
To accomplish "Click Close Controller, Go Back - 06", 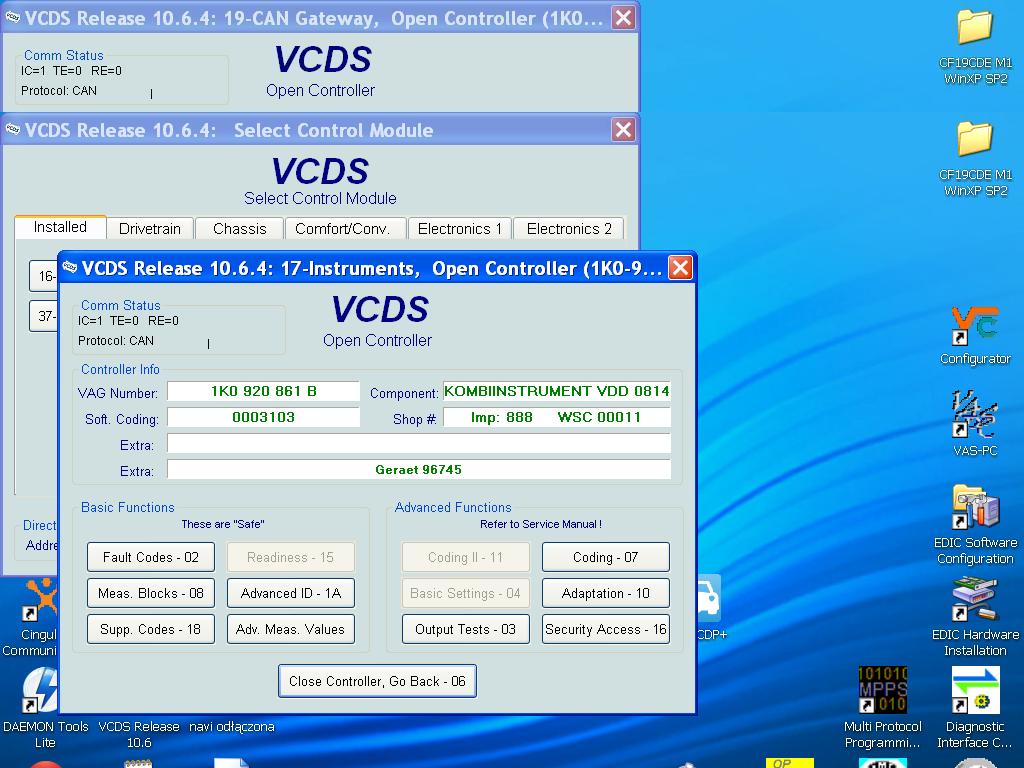I will (377, 681).
